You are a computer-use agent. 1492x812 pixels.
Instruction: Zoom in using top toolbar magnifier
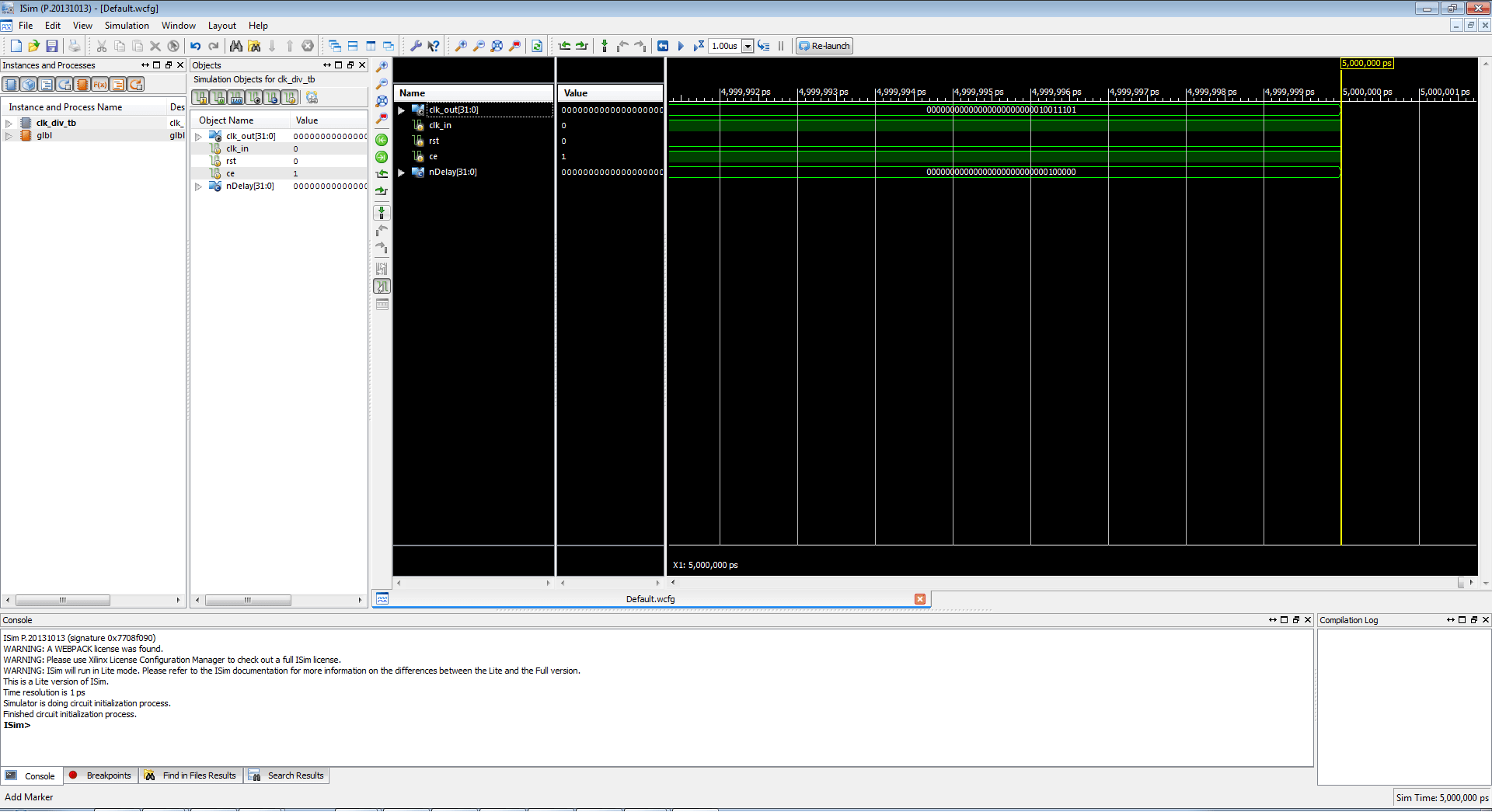point(461,46)
